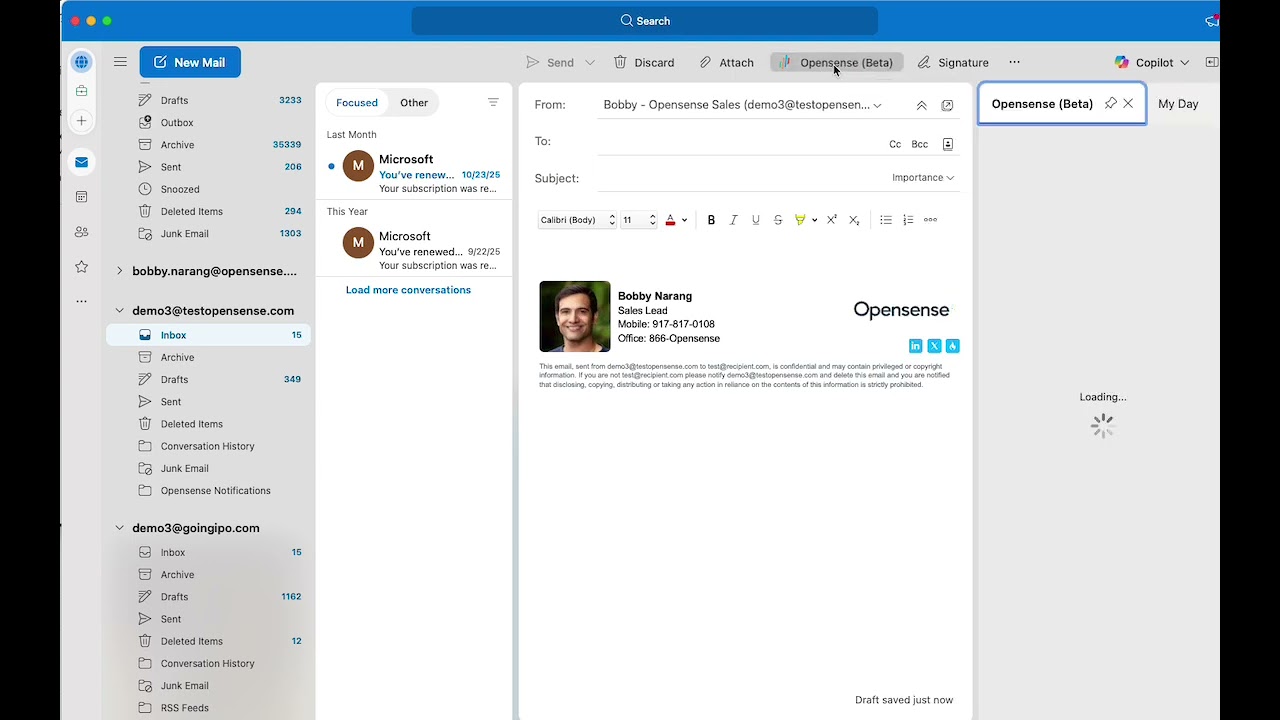This screenshot has height=720, width=1280.
Task: Open the address book contacts icon
Action: (x=948, y=144)
